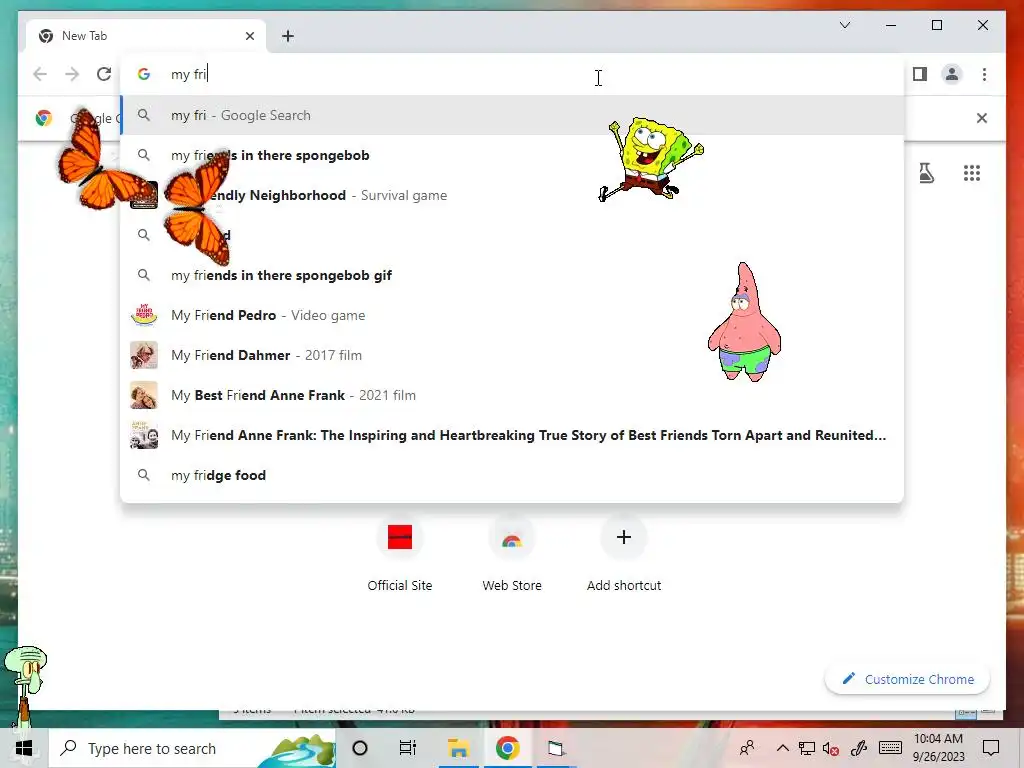Open File Explorer from the taskbar

coord(458,748)
